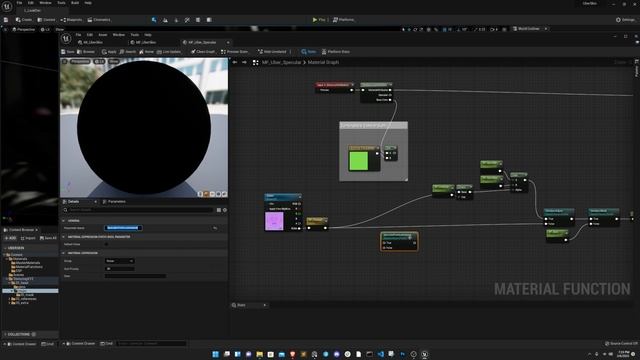The image size is (640, 360).
Task: Click the Sort Priority value field
Action: pyautogui.click(x=120, y=269)
